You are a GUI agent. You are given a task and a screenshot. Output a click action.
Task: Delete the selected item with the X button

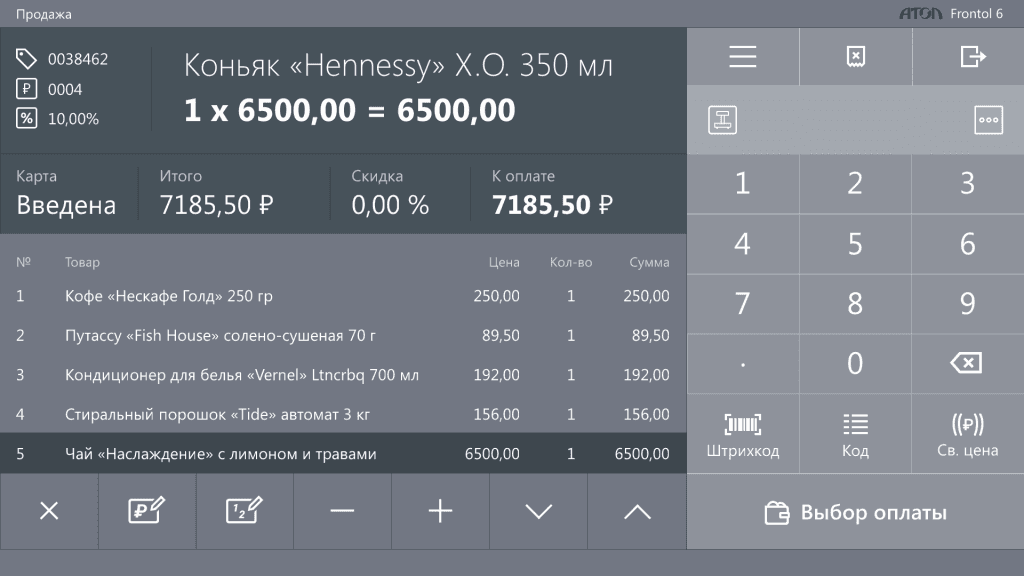click(x=49, y=511)
